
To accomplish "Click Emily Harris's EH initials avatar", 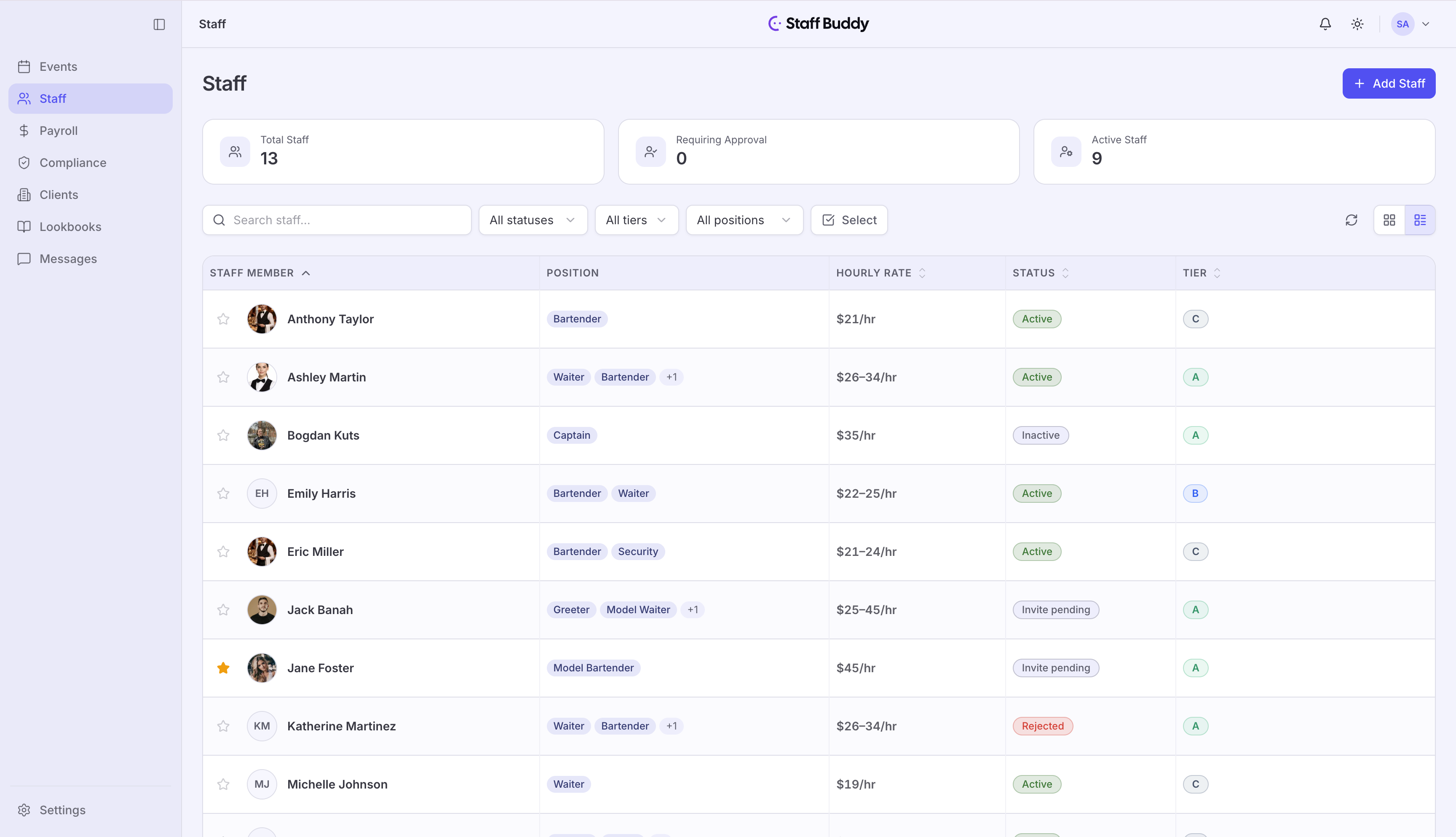I will [x=262, y=493].
